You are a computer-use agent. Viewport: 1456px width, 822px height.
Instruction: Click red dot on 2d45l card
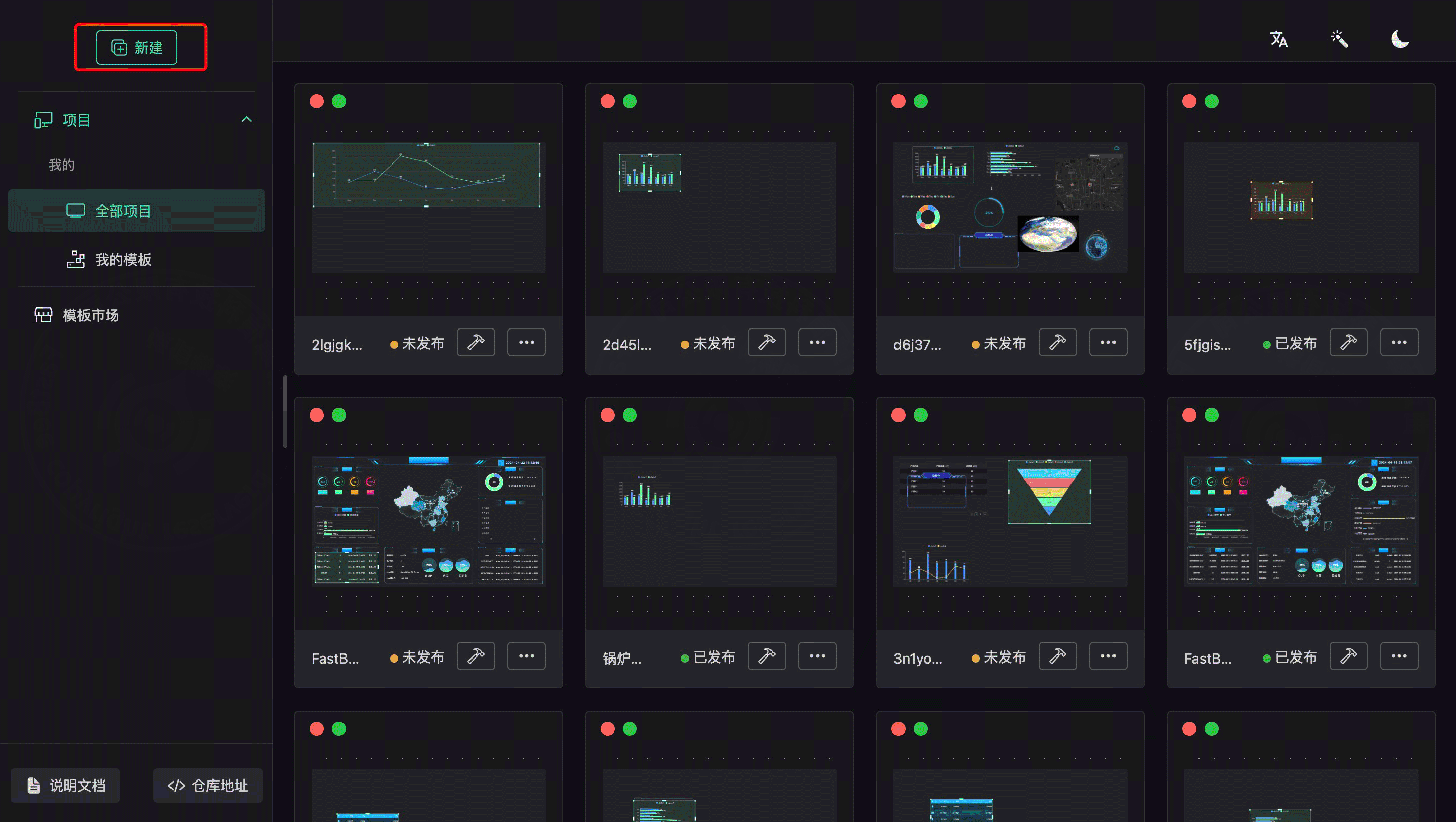[608, 101]
